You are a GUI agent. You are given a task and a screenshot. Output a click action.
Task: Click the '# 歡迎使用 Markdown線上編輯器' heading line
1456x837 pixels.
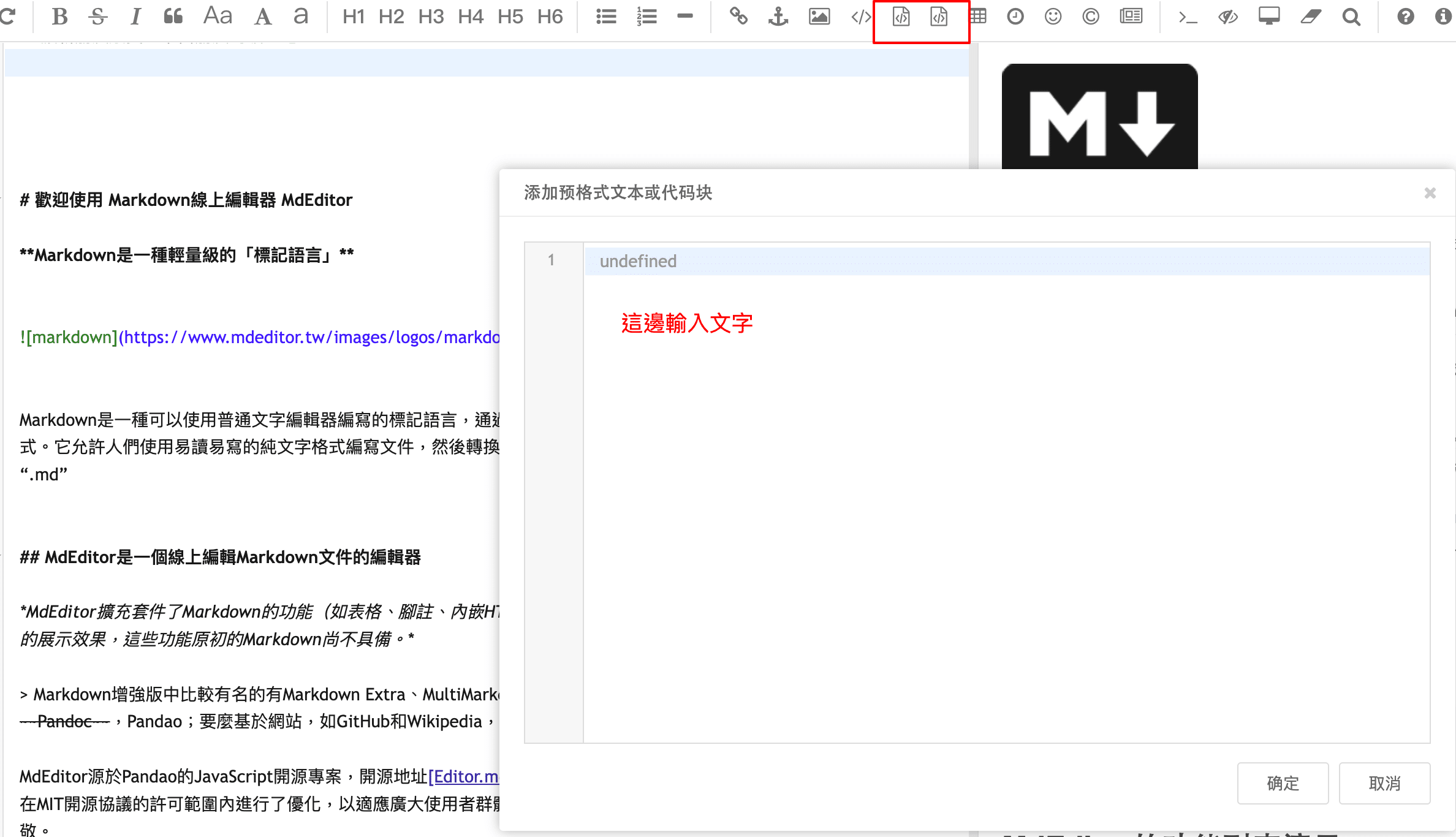(186, 200)
